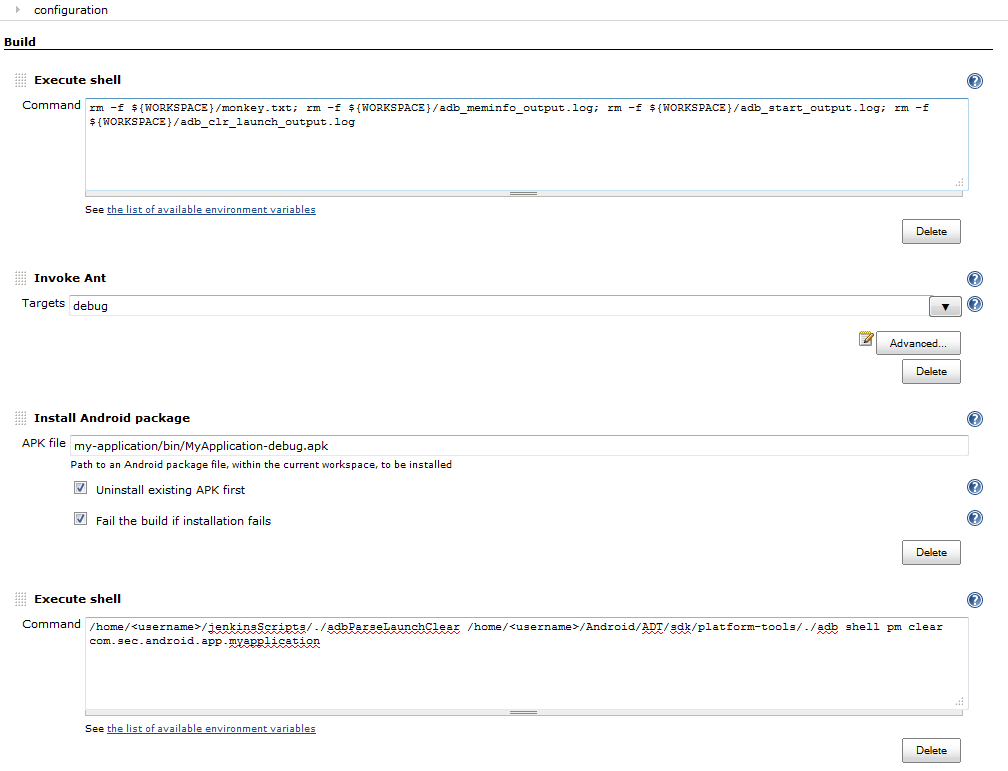Click the Targets label

coord(43,303)
